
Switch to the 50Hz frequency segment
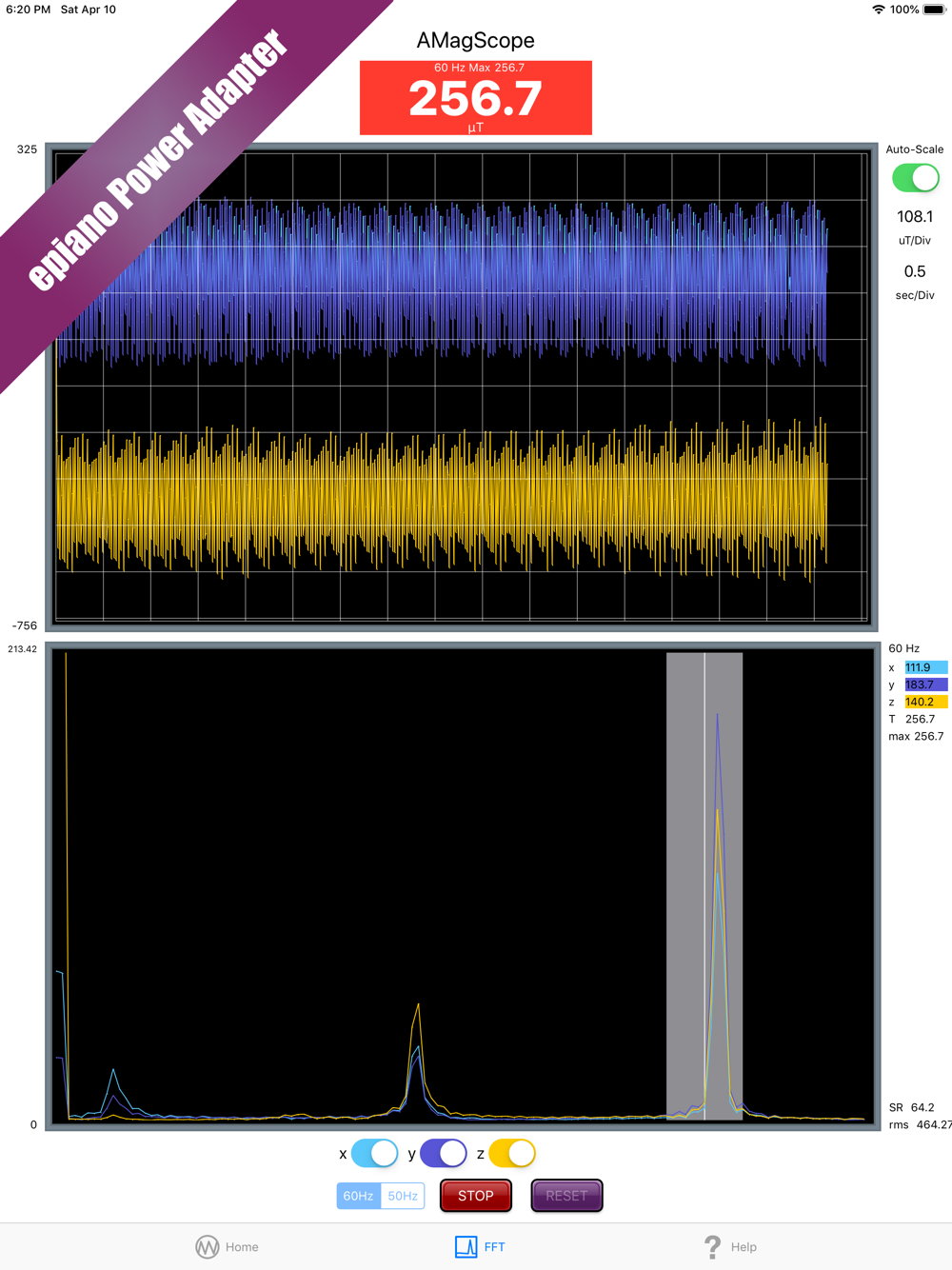403,1196
